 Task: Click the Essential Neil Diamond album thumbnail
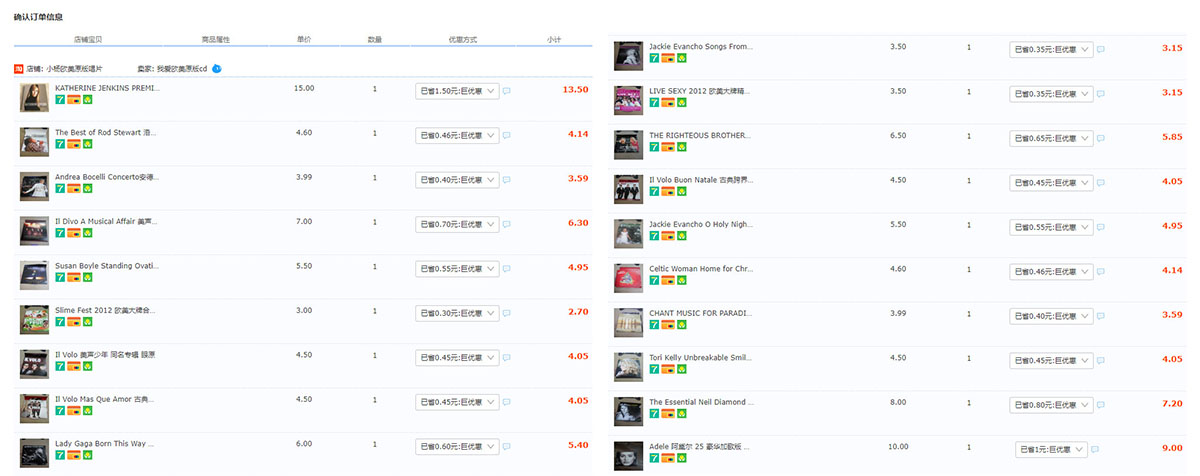point(628,411)
